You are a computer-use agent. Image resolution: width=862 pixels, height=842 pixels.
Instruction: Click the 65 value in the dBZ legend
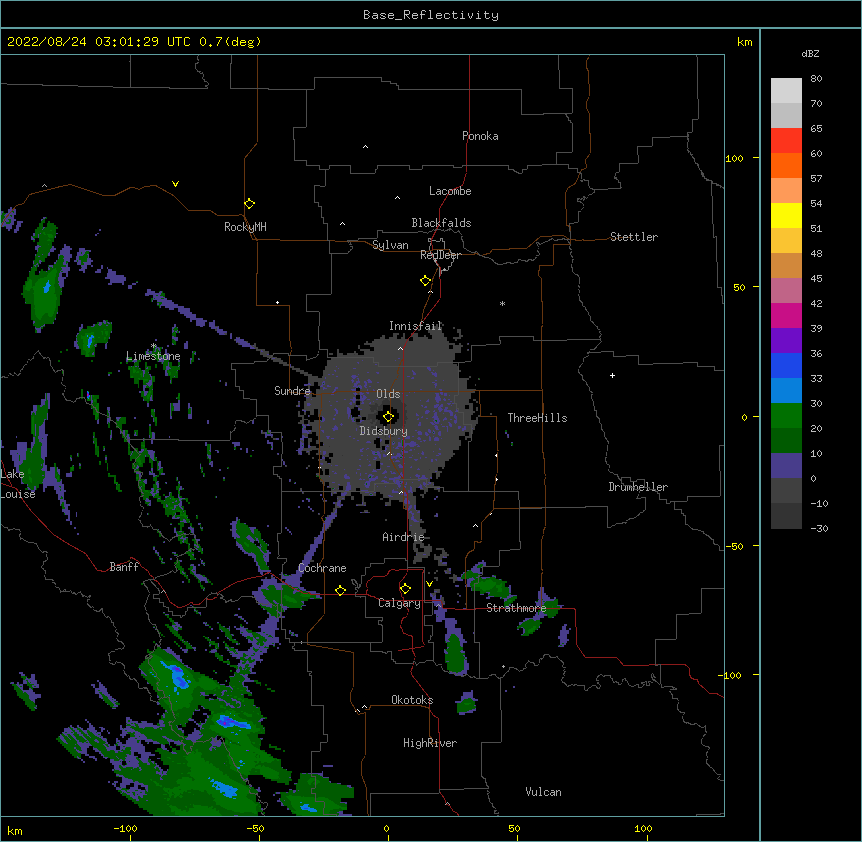point(816,128)
